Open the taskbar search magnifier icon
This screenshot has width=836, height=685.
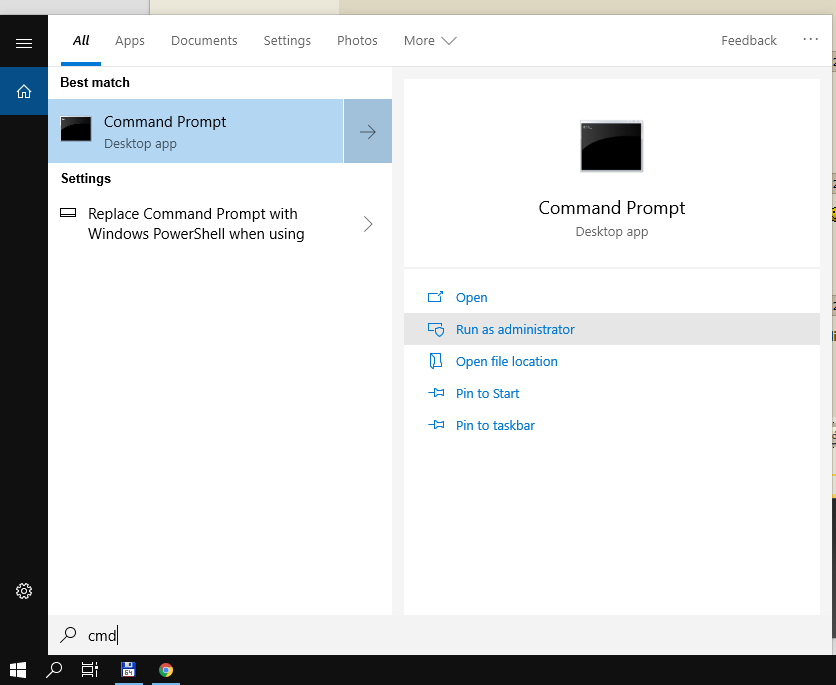[54, 670]
